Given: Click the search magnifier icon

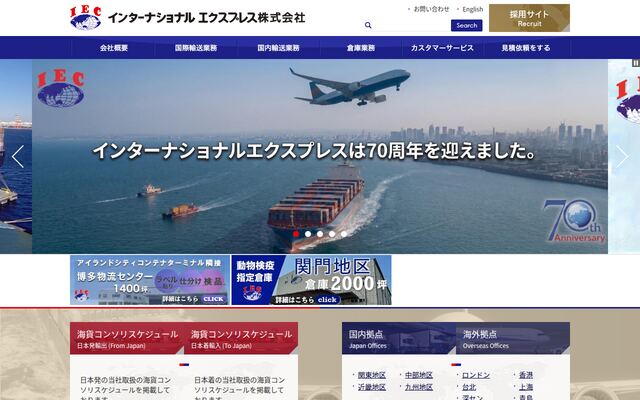Looking at the screenshot, I should coord(368,25).
